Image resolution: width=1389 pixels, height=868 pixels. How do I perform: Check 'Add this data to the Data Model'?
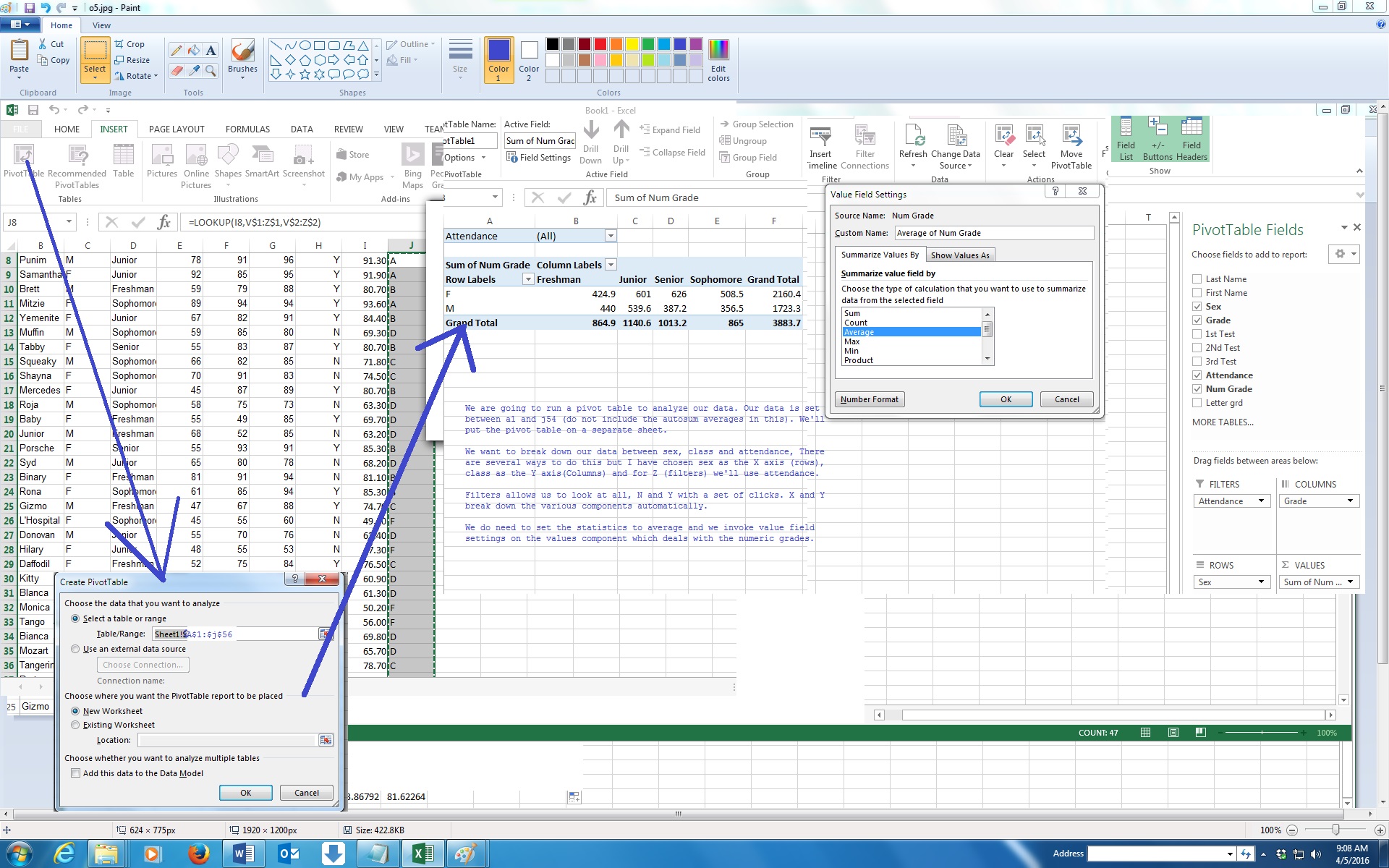pyautogui.click(x=75, y=774)
